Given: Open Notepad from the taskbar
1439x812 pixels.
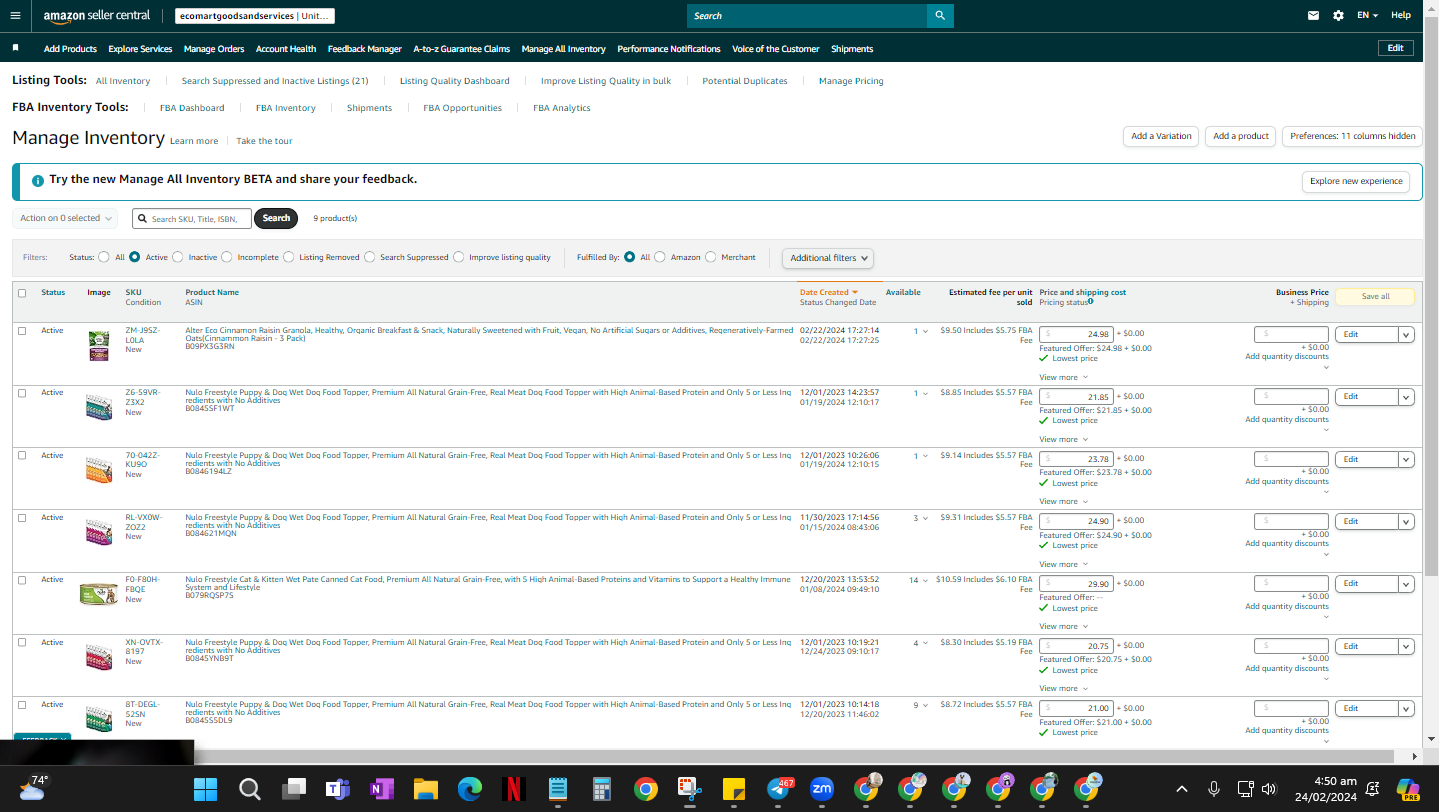Looking at the screenshot, I should 557,789.
